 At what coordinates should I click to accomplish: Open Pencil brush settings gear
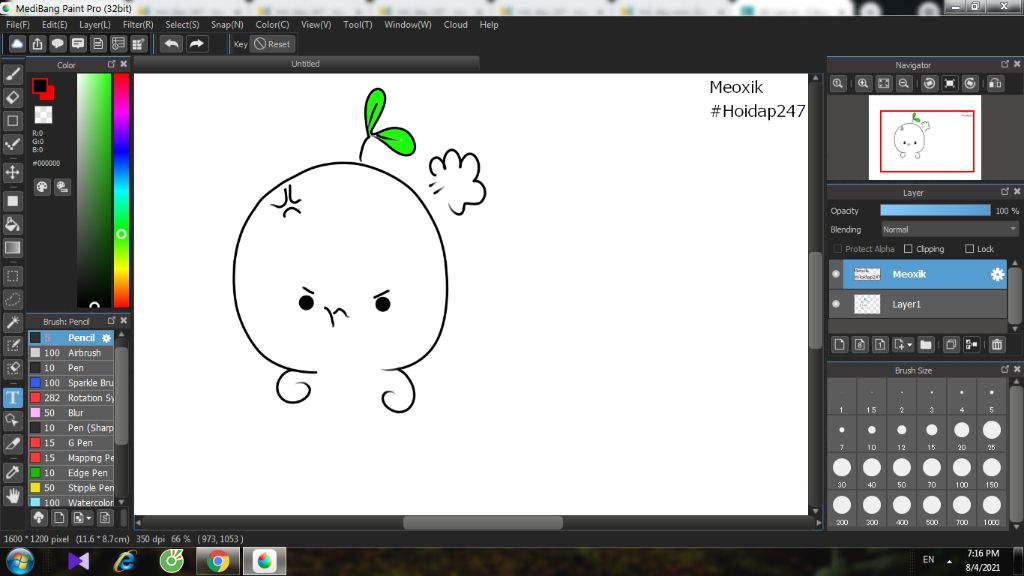(x=106, y=338)
